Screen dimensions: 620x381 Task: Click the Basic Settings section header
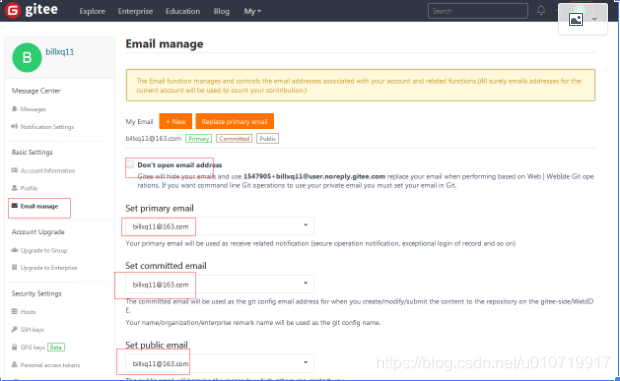click(32, 152)
